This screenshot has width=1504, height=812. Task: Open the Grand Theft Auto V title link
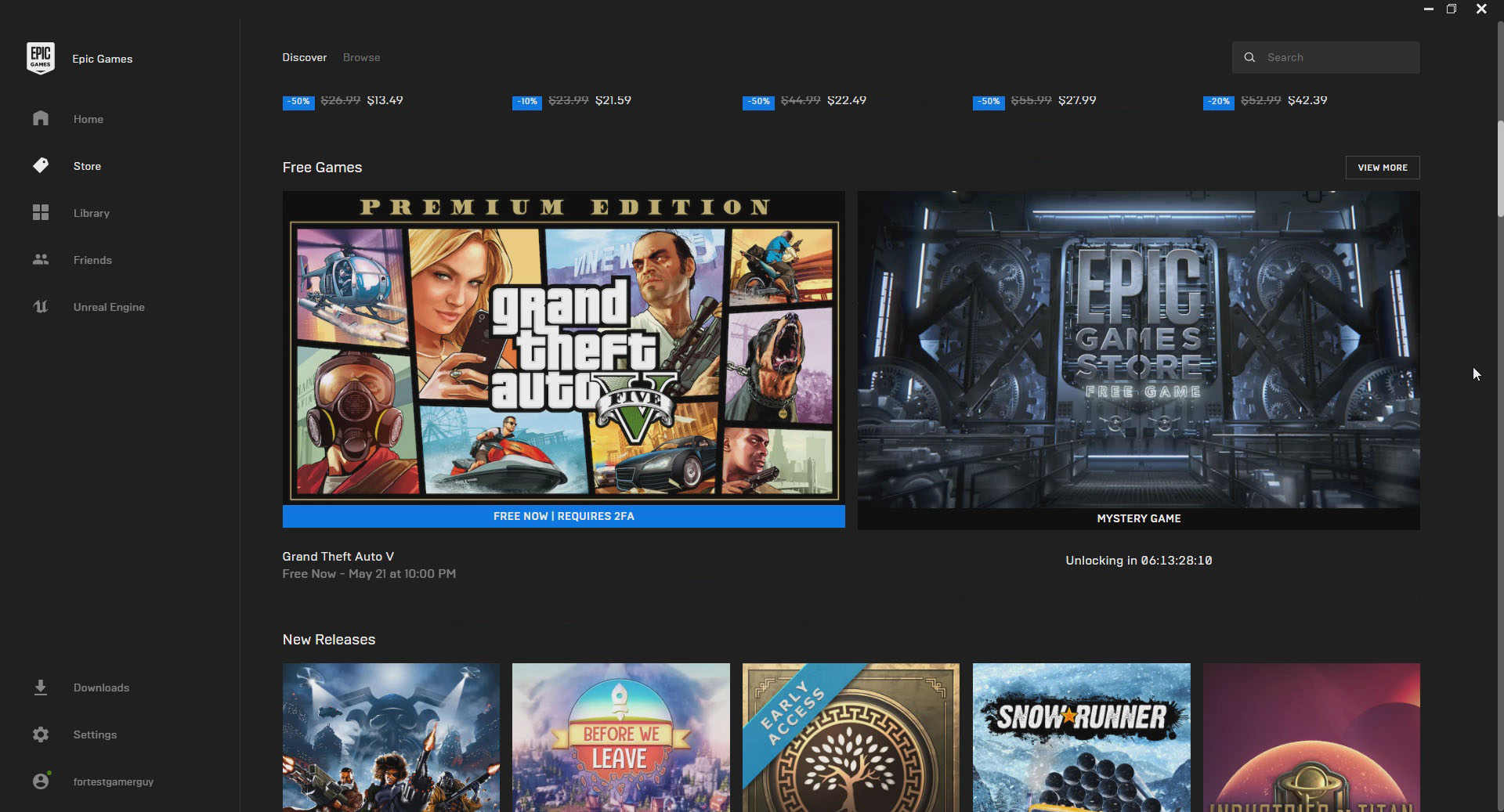[338, 556]
